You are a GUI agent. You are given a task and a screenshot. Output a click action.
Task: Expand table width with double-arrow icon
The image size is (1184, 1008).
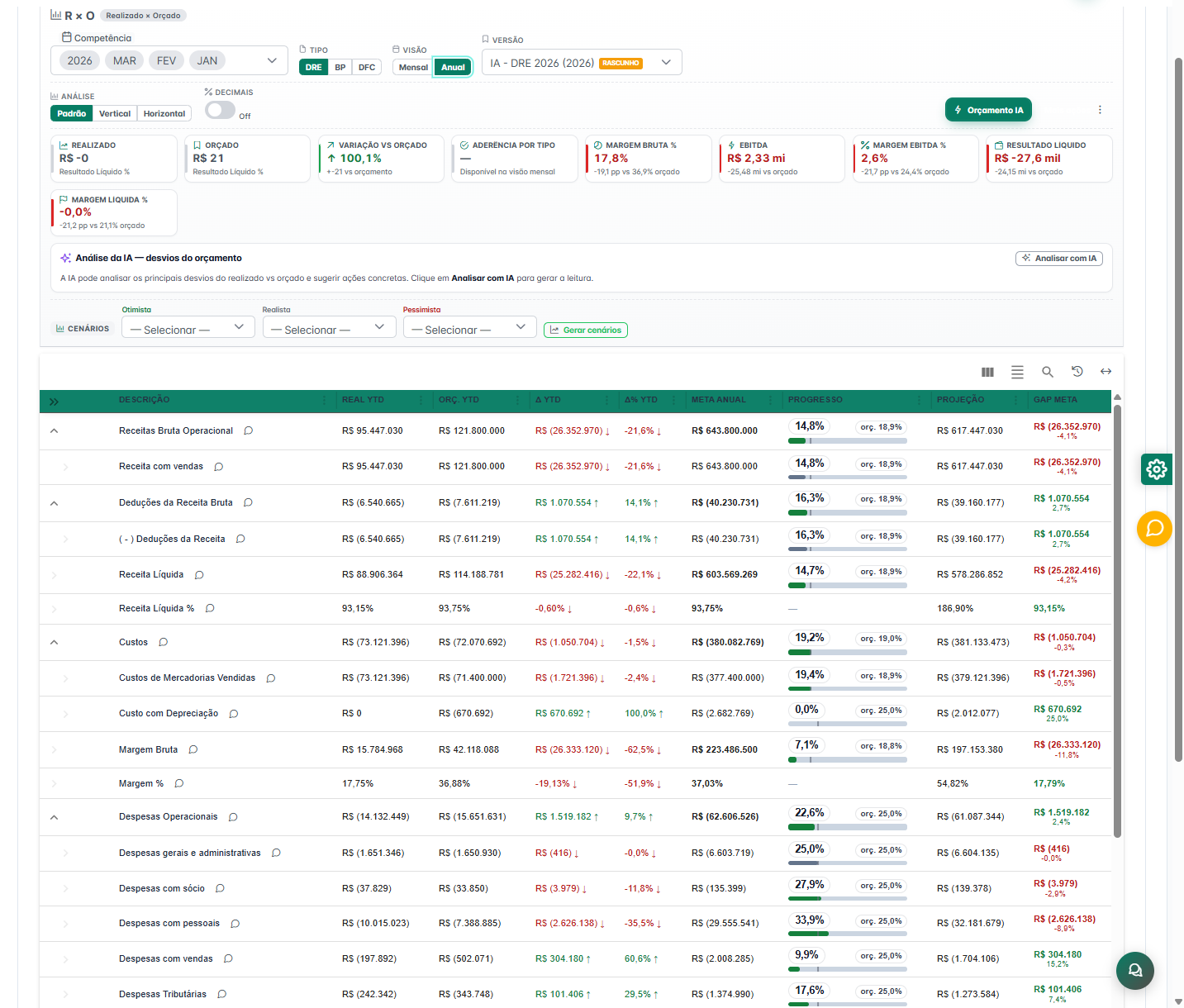click(1106, 371)
